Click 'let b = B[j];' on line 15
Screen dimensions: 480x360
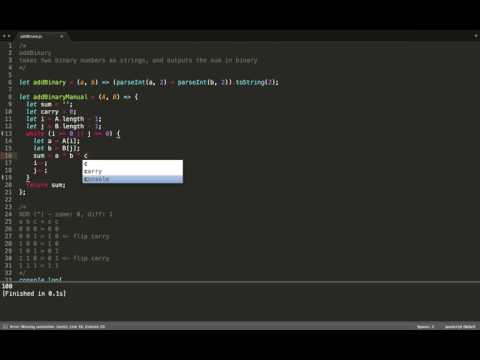[56, 148]
